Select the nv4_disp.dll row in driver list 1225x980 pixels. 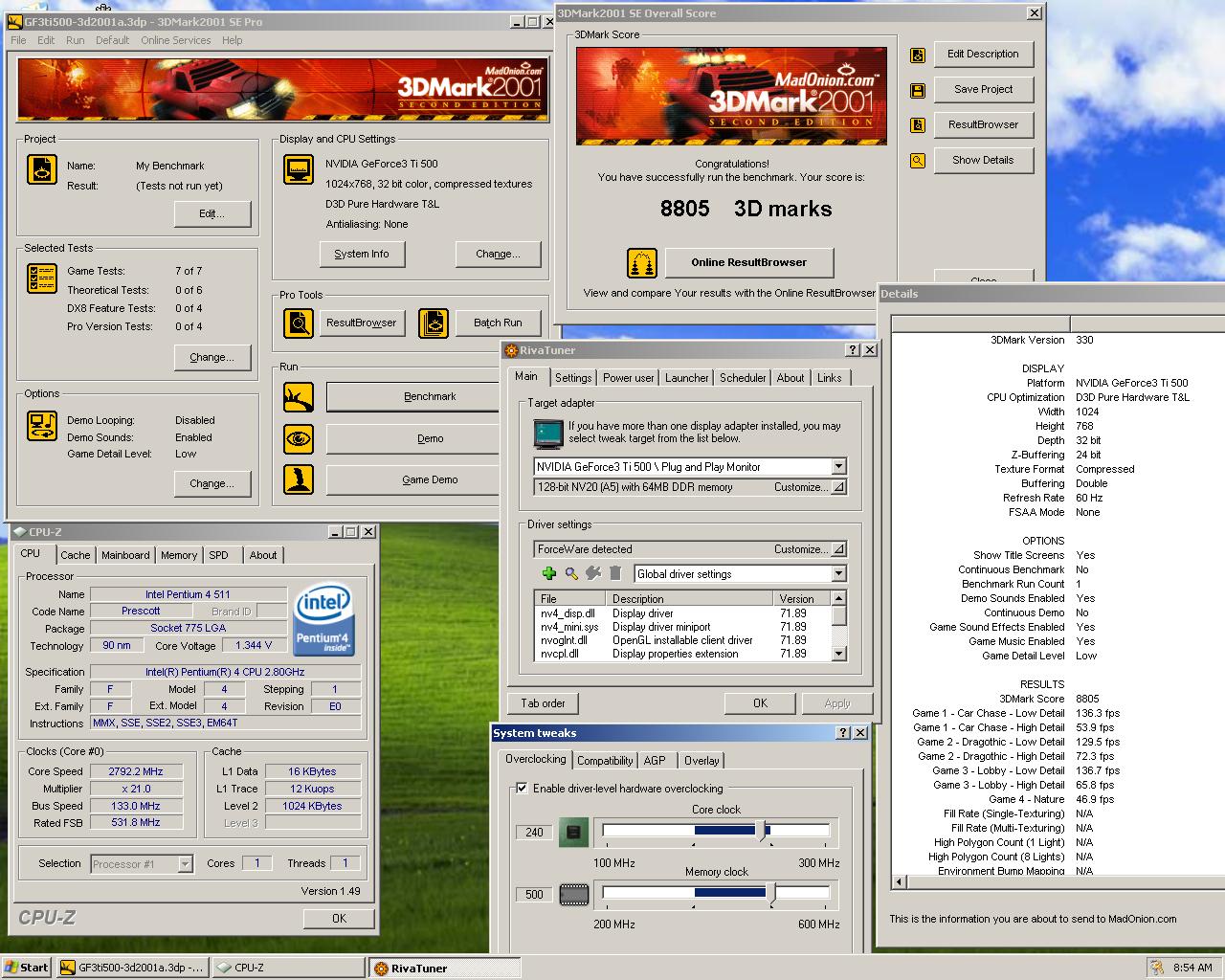tap(682, 613)
